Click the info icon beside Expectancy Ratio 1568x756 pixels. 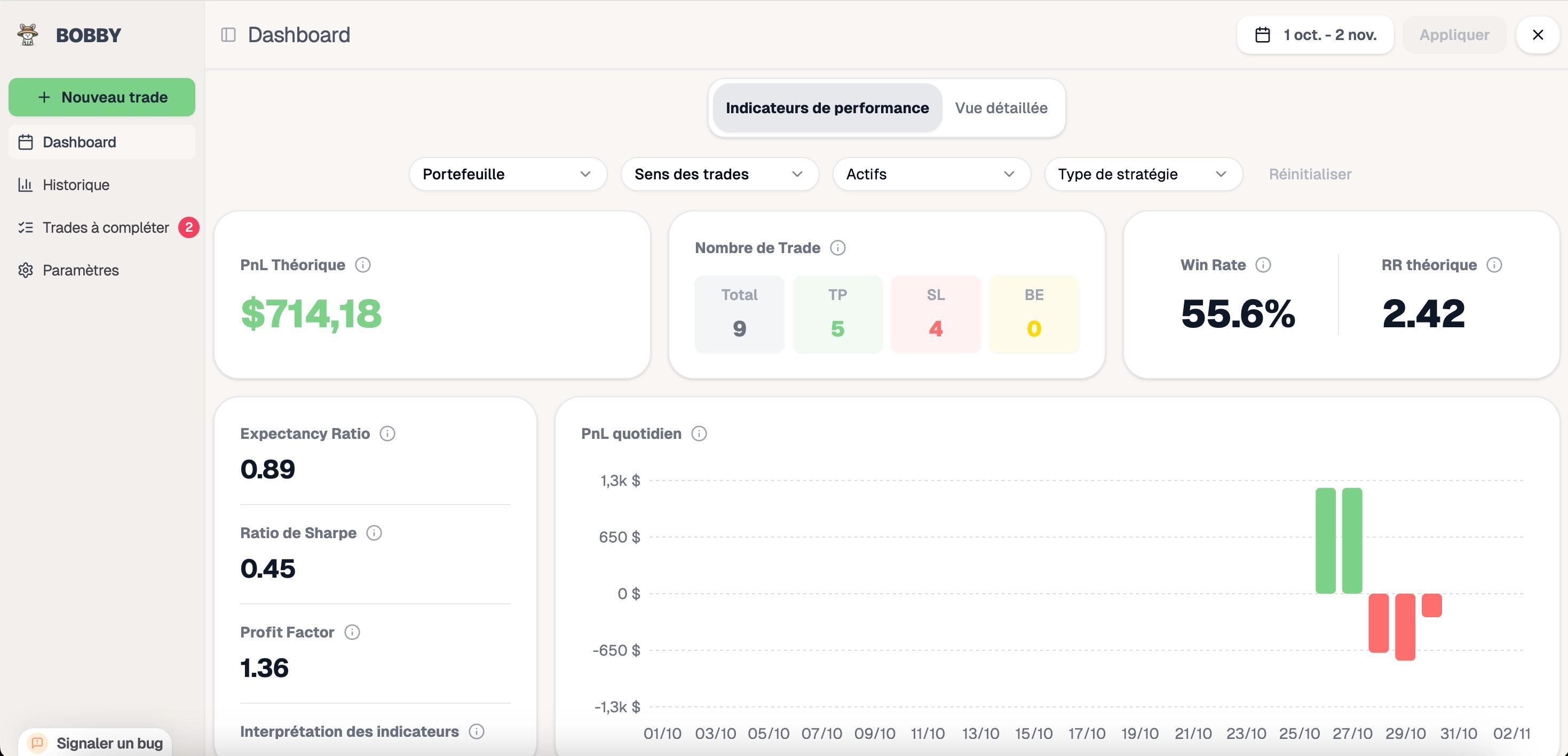(x=387, y=434)
